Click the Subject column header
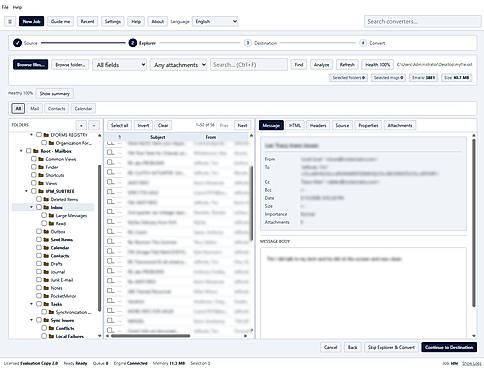484x368 pixels. pyautogui.click(x=158, y=137)
